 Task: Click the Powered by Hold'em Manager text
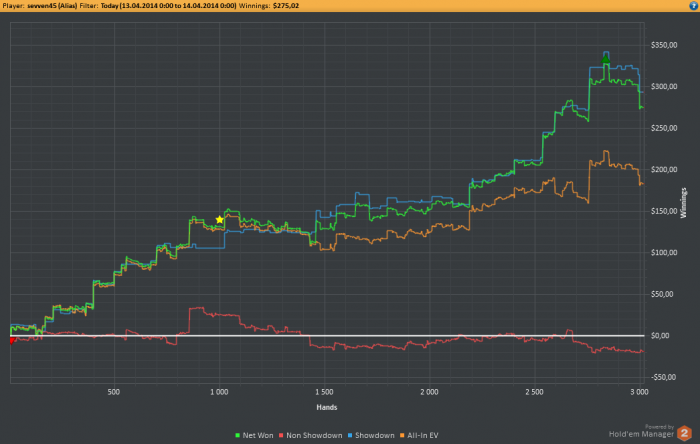click(642, 431)
